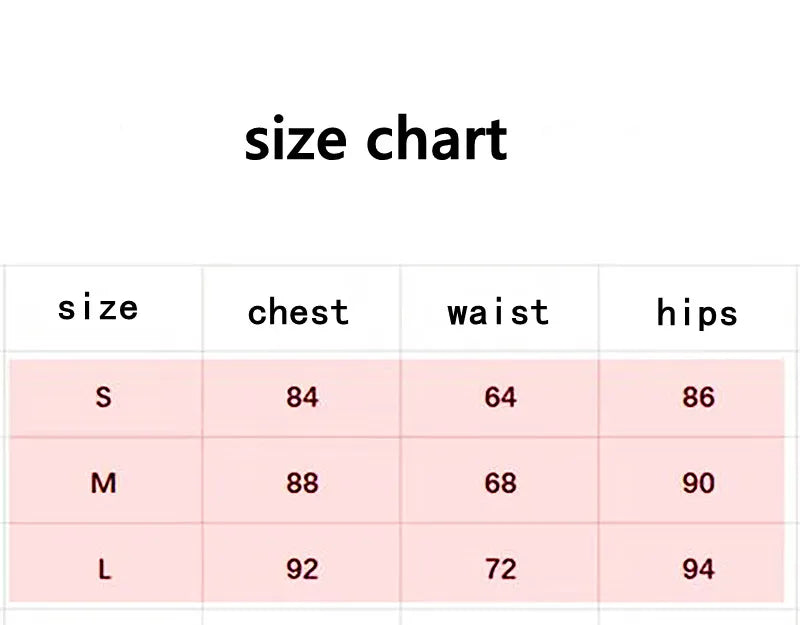Viewport: 800px width, 625px height.
Task: Click the hips value 90 cell
Action: [x=698, y=483]
